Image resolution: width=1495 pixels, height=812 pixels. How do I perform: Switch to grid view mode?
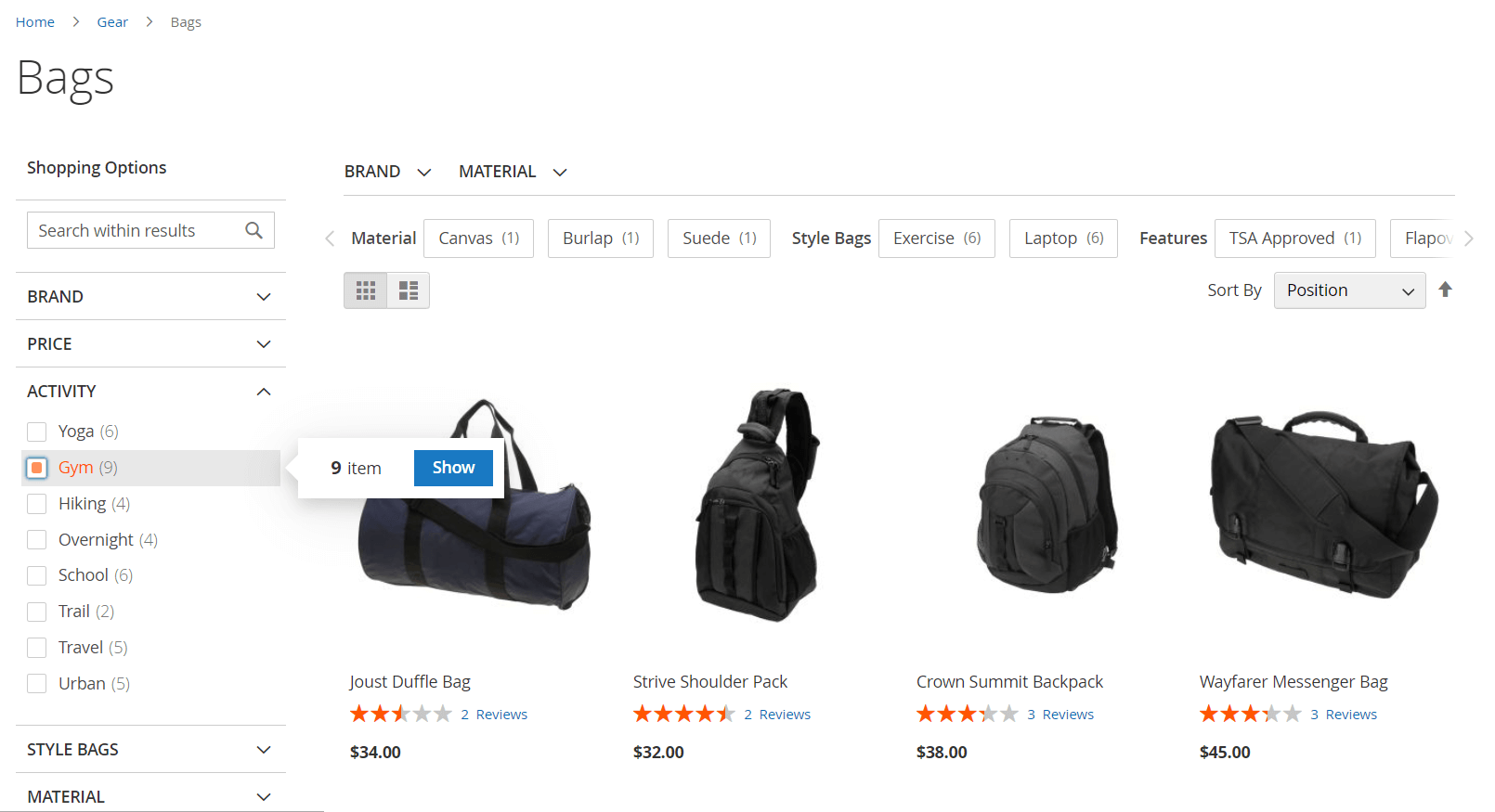click(366, 290)
